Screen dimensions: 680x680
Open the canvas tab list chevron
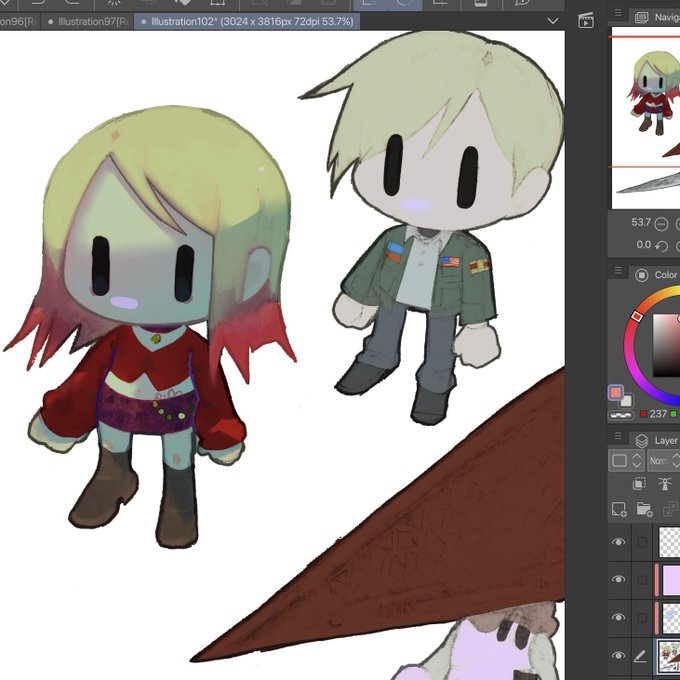click(553, 21)
